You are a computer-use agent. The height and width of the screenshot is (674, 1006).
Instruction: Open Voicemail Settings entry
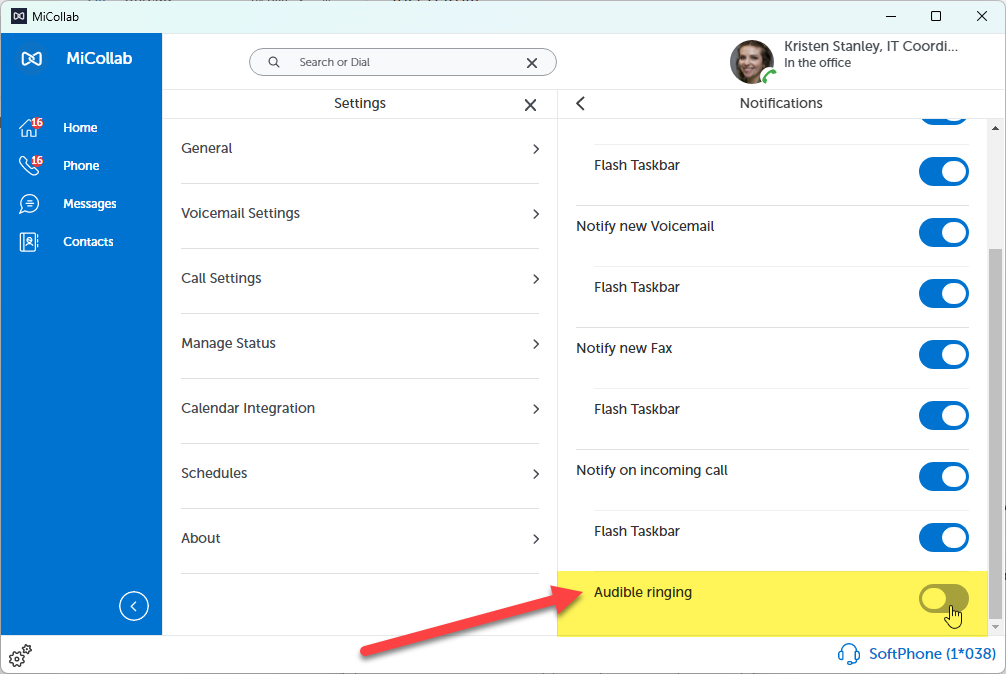tap(360, 216)
